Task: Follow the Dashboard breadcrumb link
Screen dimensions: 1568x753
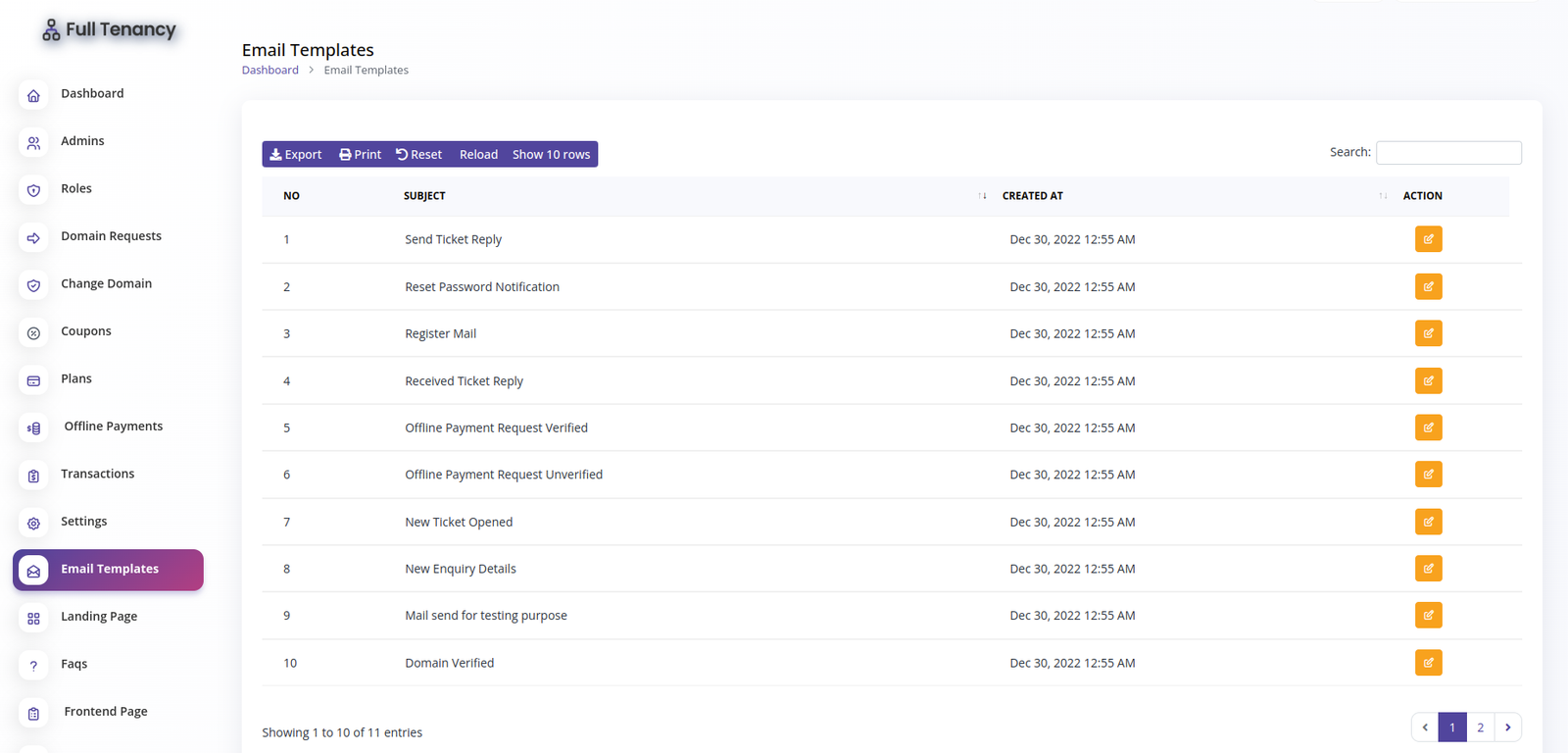Action: pos(270,71)
